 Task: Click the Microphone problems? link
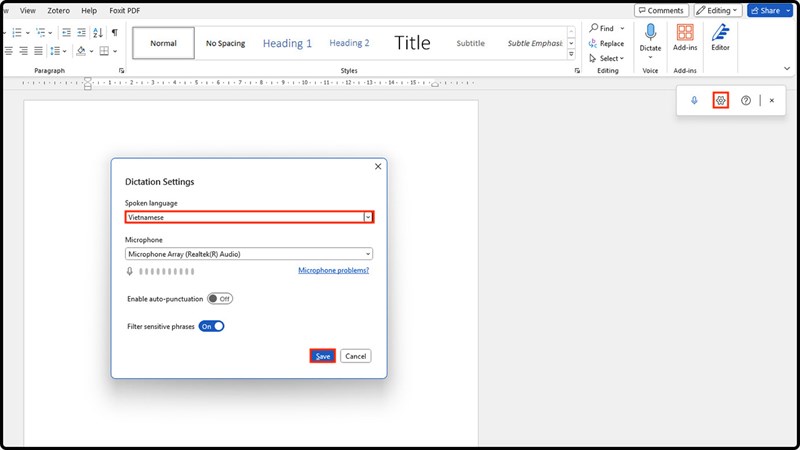coord(333,270)
